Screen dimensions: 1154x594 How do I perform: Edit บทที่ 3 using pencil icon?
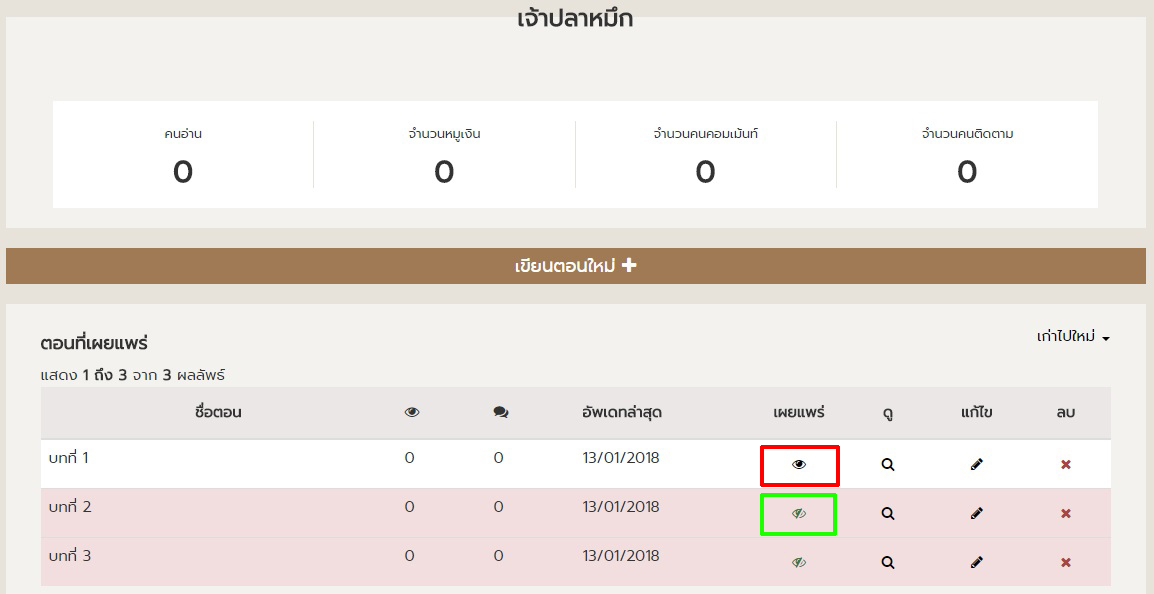pyautogui.click(x=977, y=563)
